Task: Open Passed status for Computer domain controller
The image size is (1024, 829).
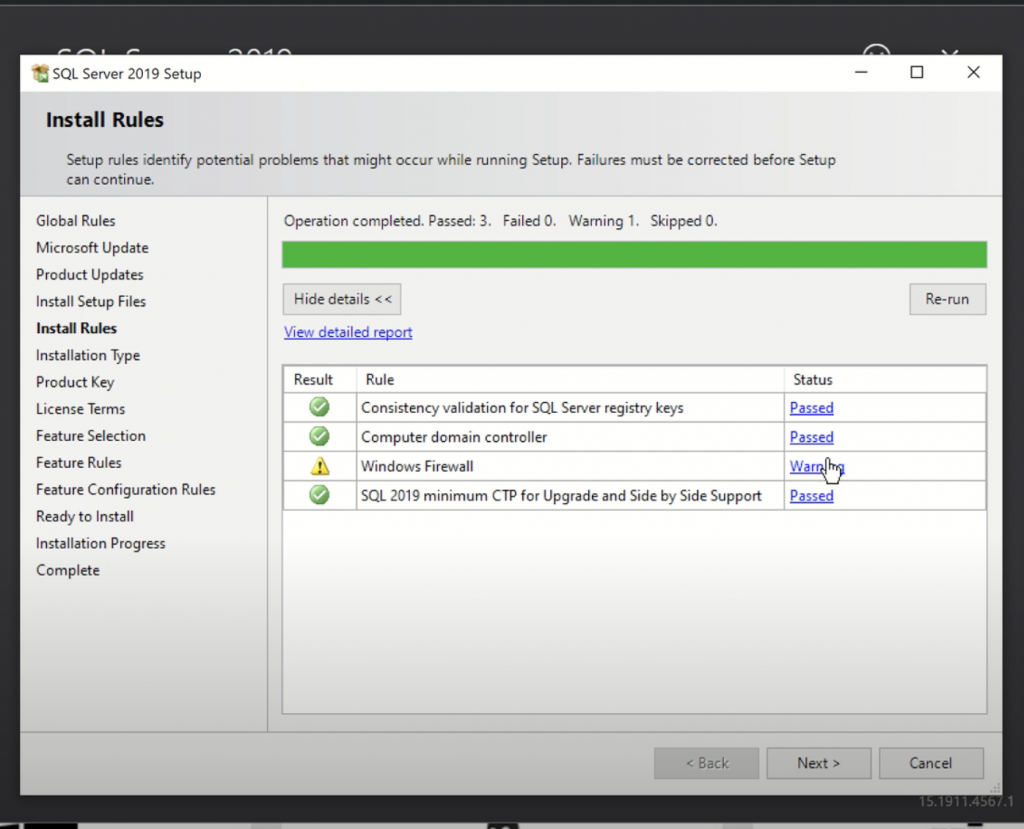Action: [812, 437]
